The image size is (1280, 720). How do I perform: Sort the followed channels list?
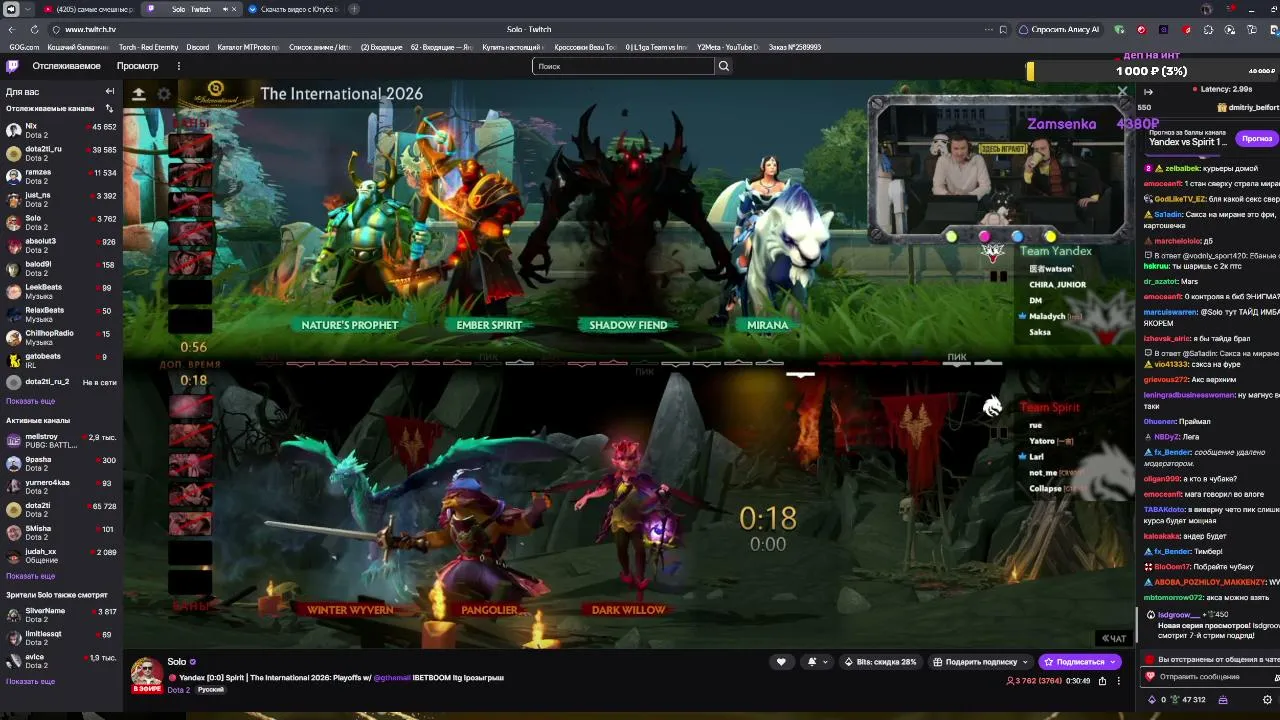[109, 108]
